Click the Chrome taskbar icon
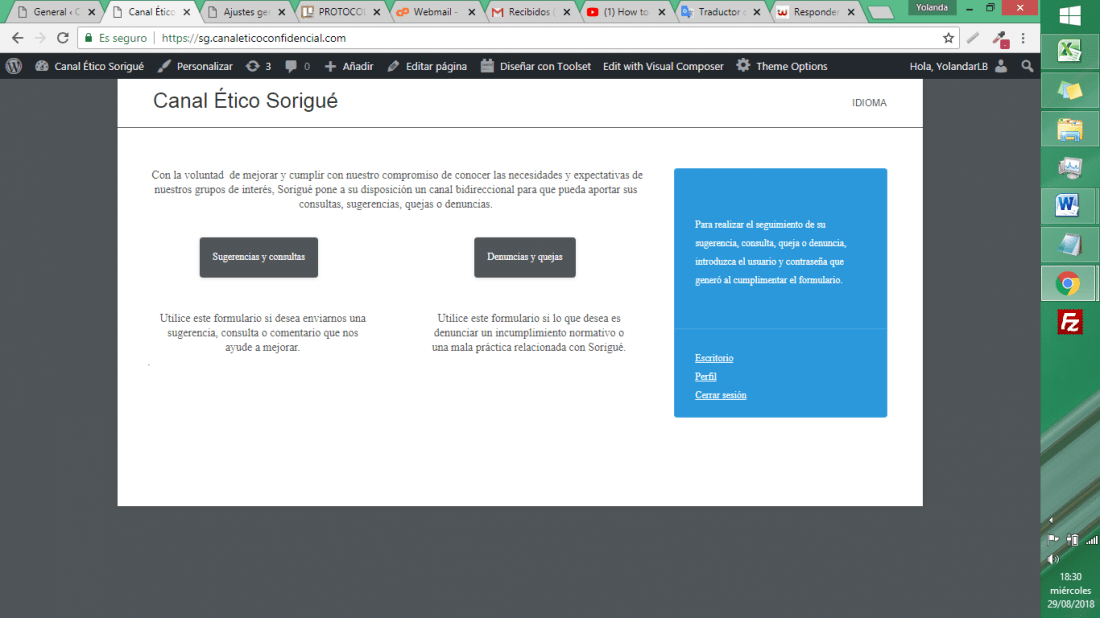Screen dimensions: 1100x618 pos(1068,283)
